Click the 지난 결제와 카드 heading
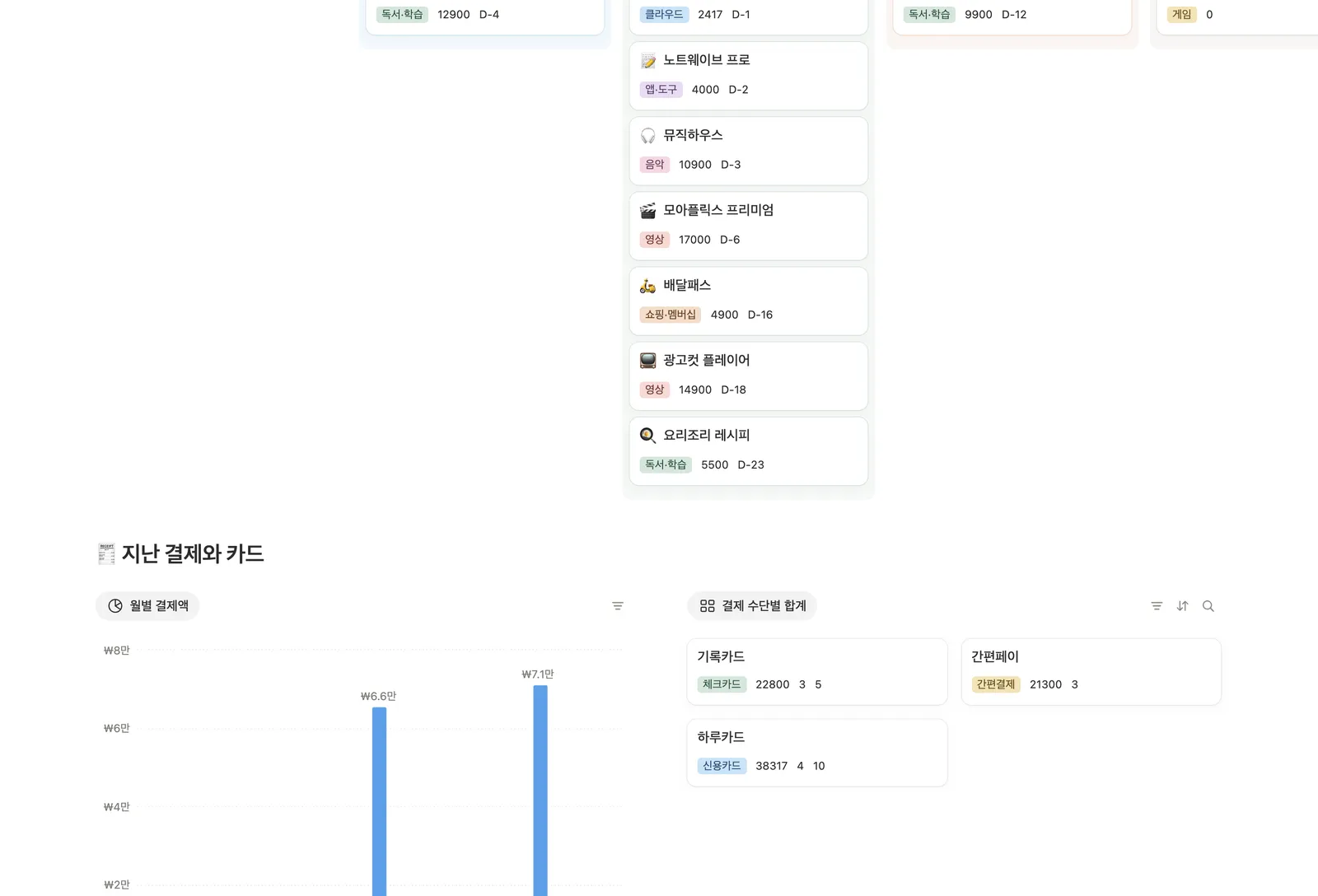Screen dimensions: 1318x896 [193, 553]
